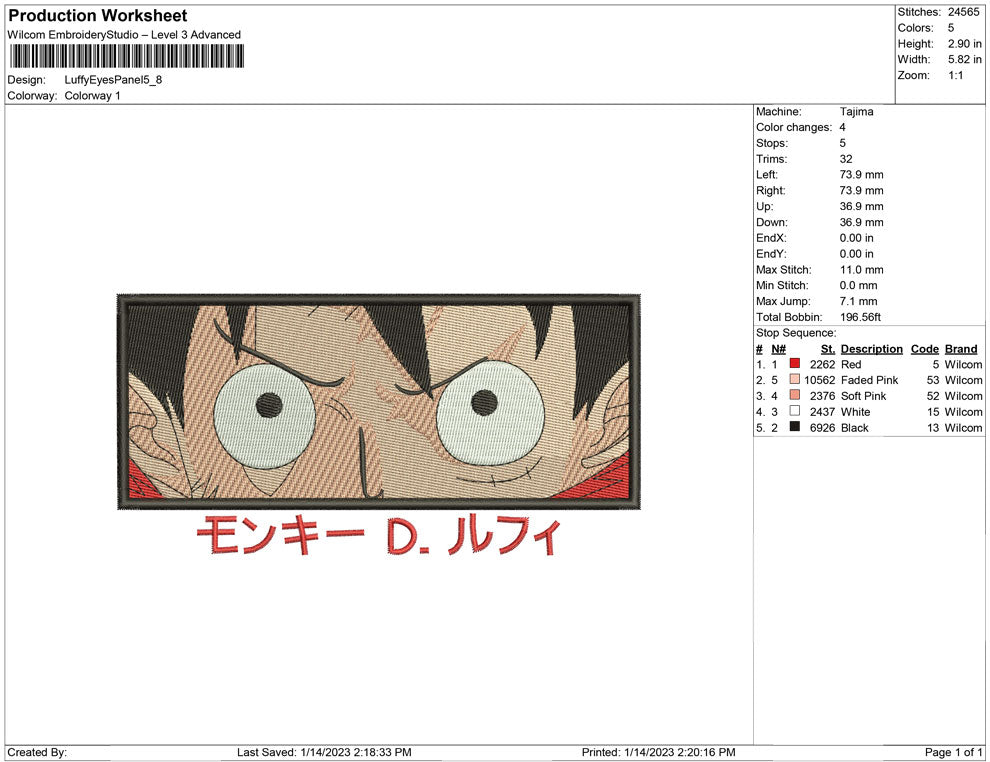
Task: Open the Luffy eyes embroidery preview
Action: 380,400
